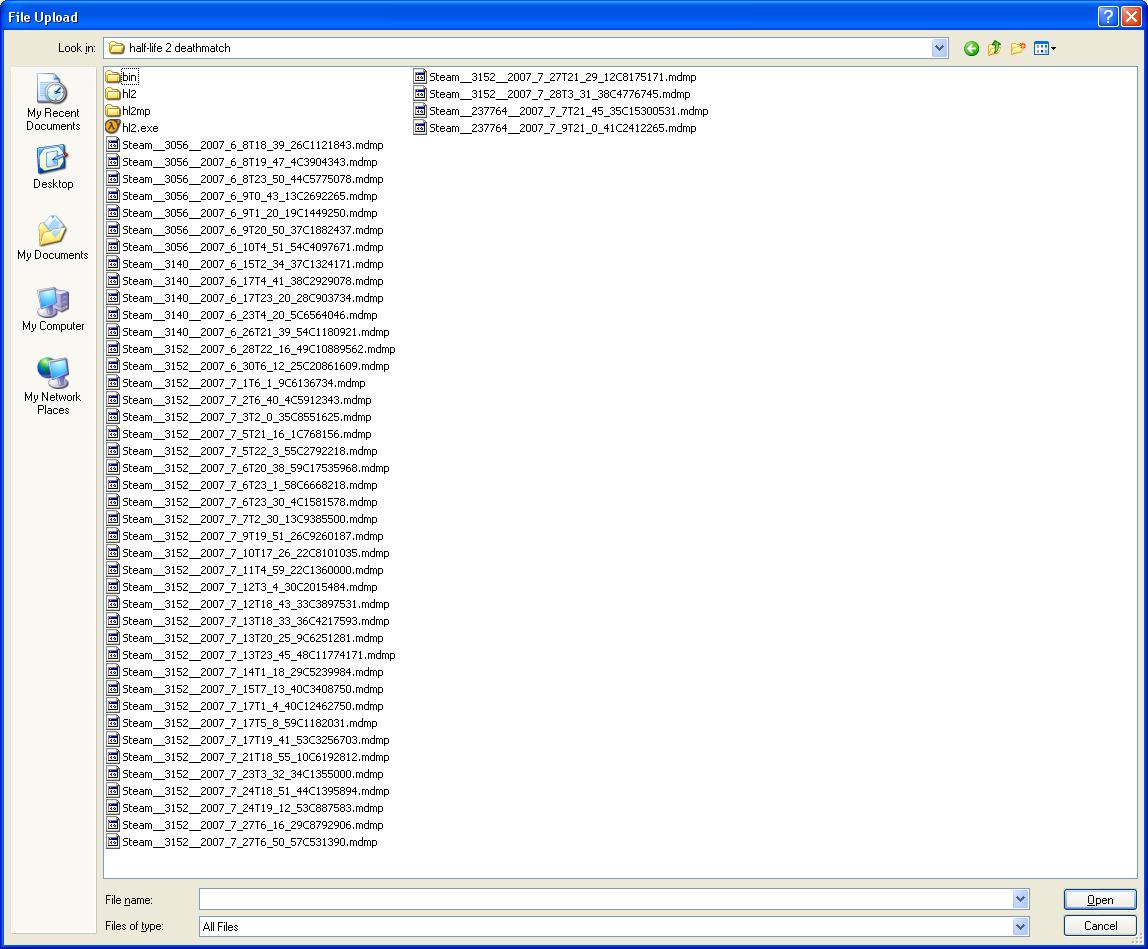This screenshot has width=1148, height=949.
Task: Open the Views menu icon
Action: [x=1045, y=48]
